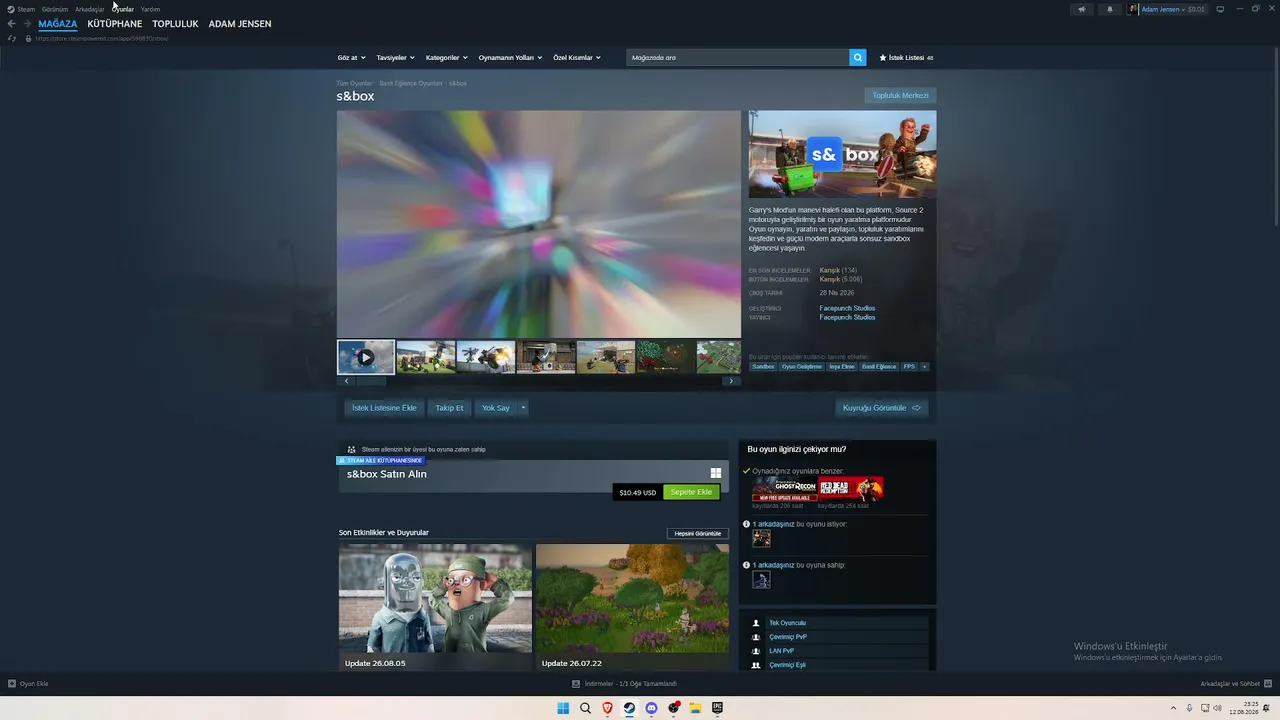
Task: Open the Kategoriler dropdown menu
Action: tap(446, 58)
